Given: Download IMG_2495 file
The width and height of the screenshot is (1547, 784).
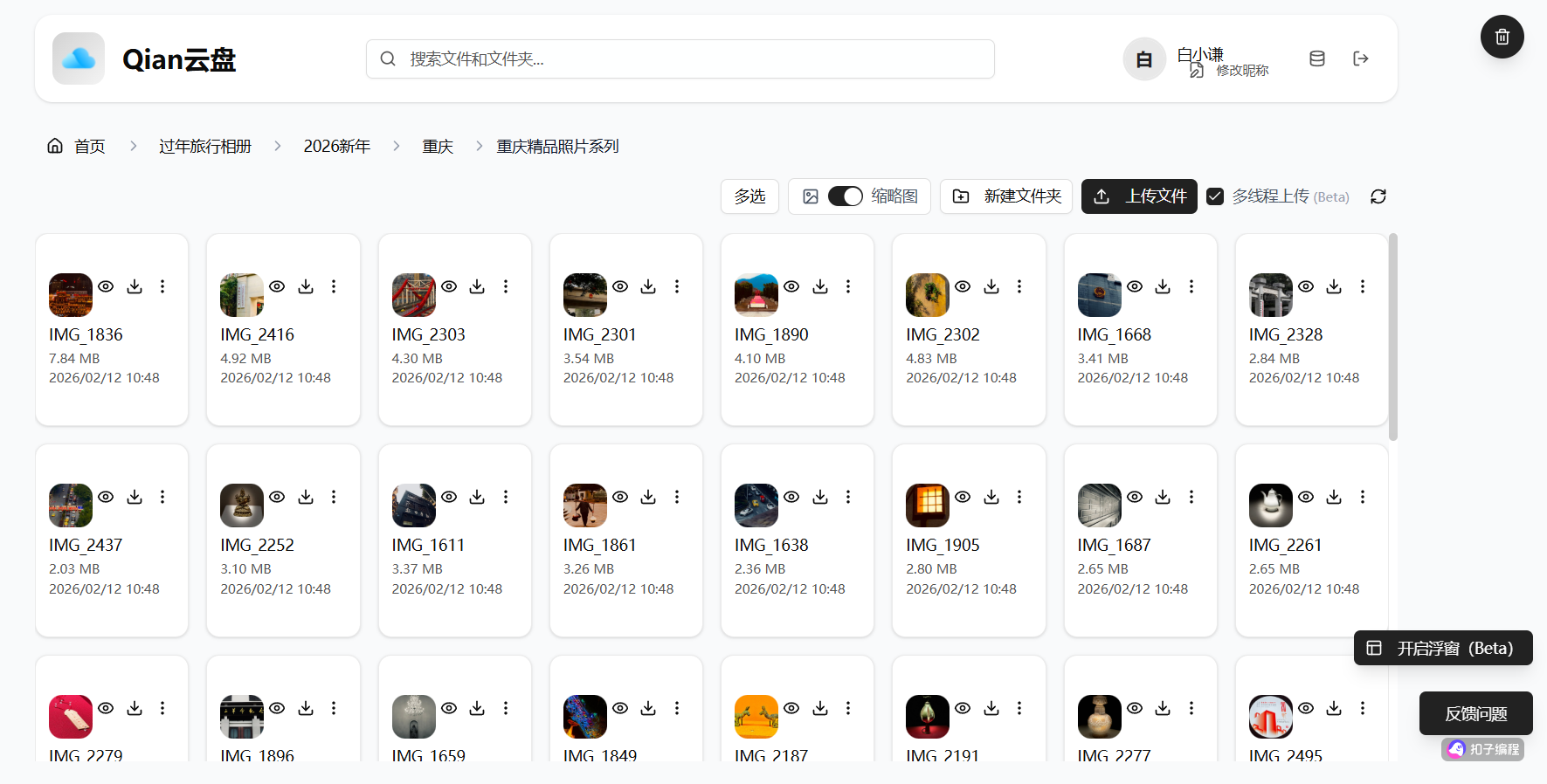Looking at the screenshot, I should coord(1334,708).
